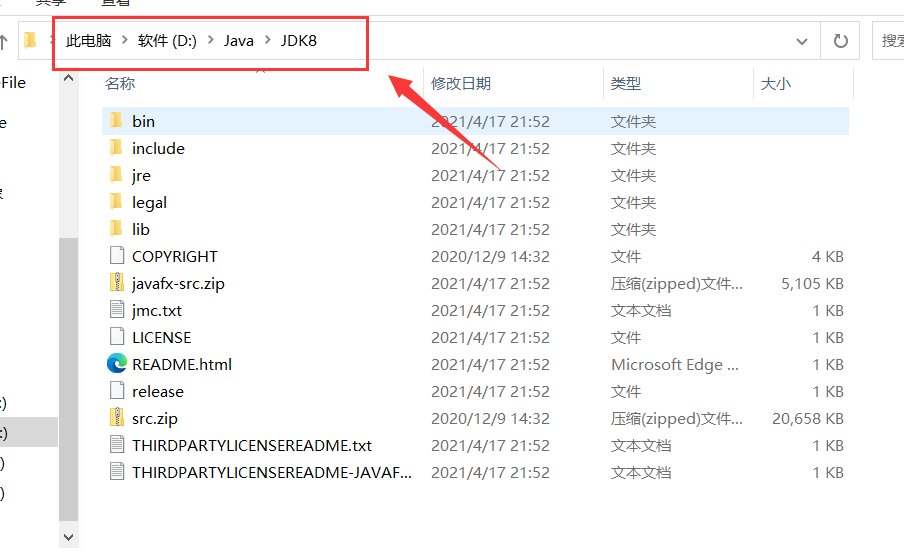Image resolution: width=904 pixels, height=554 pixels.
Task: Click the refresh button beside address bar
Action: 841,41
